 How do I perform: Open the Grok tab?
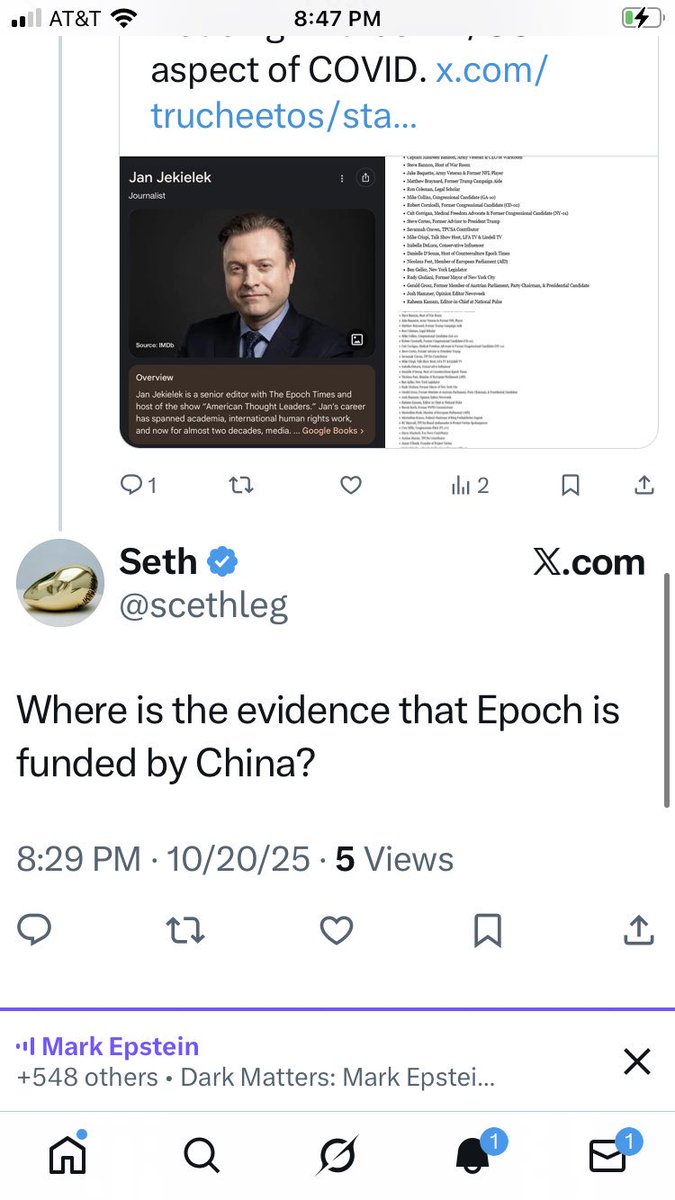click(x=337, y=1155)
